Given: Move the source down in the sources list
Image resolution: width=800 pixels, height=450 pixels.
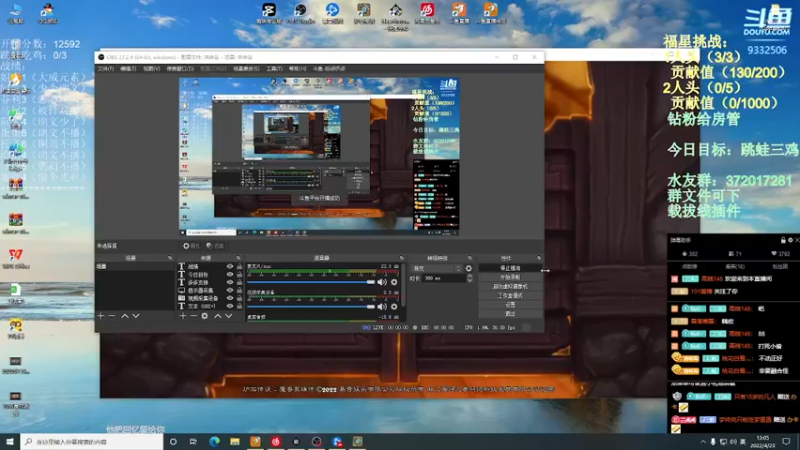Looking at the screenshot, I should coord(229,316).
